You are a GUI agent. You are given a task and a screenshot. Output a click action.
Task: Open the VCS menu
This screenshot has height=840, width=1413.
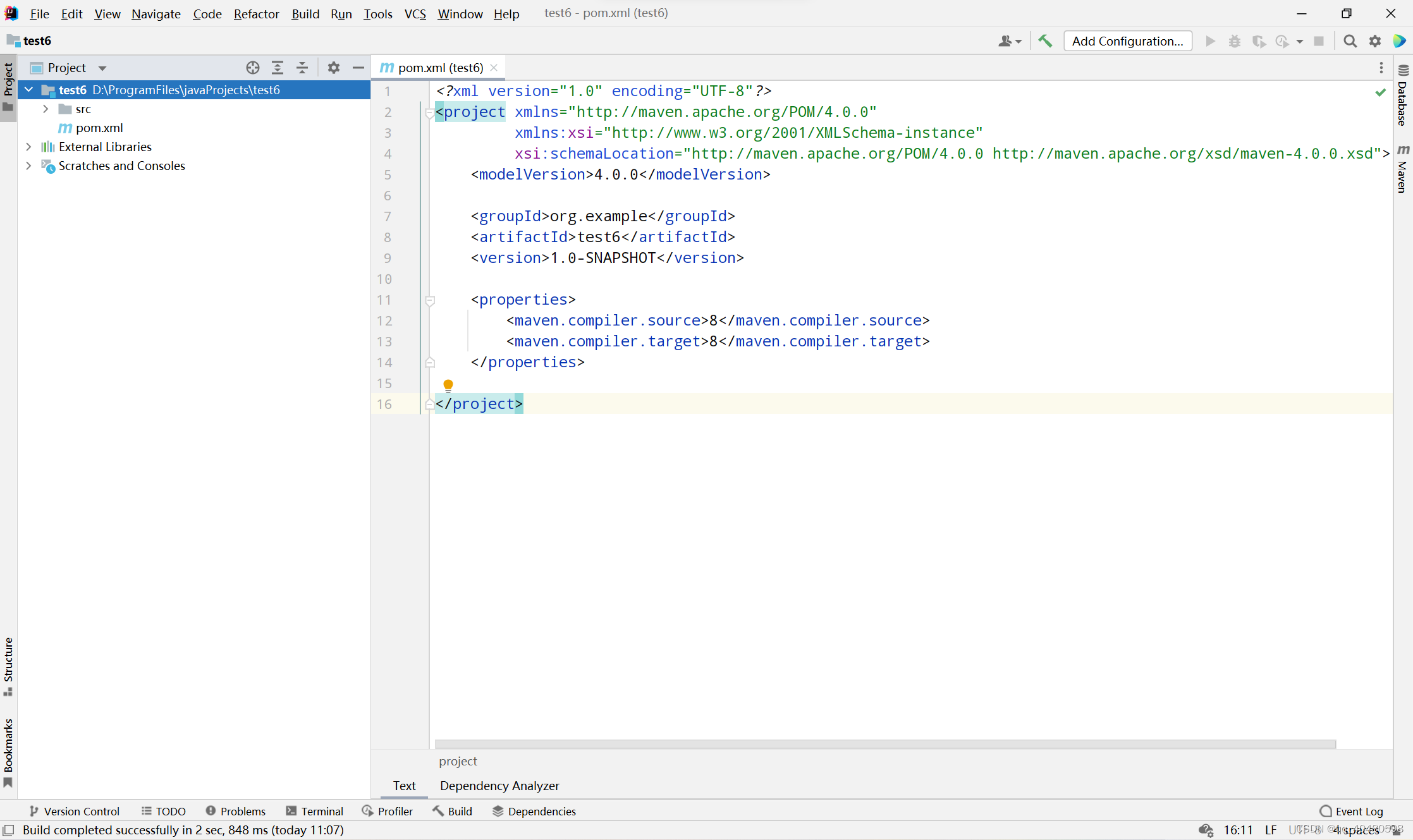[415, 13]
